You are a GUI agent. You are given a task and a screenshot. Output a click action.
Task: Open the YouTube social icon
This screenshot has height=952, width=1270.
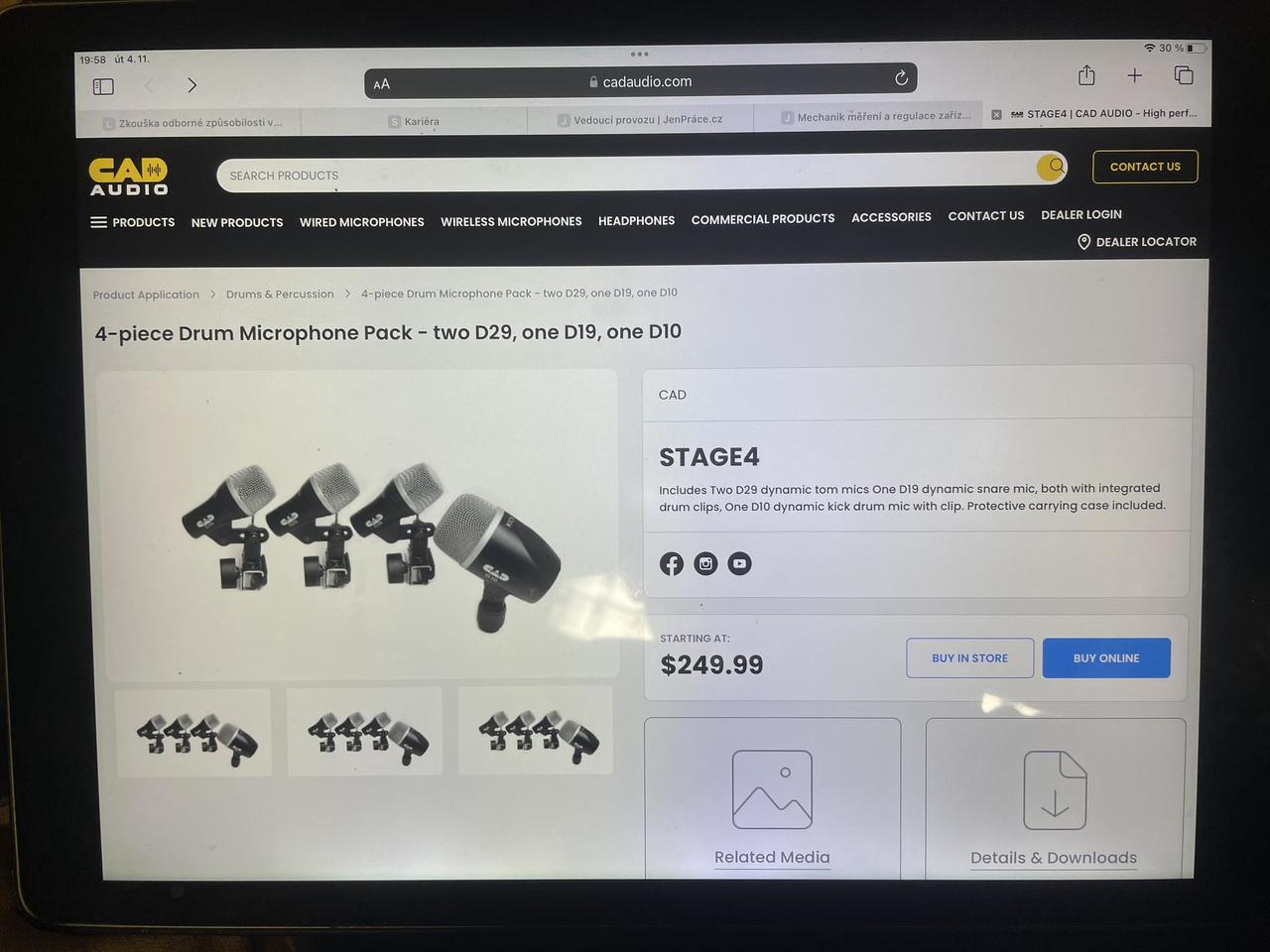pos(739,563)
